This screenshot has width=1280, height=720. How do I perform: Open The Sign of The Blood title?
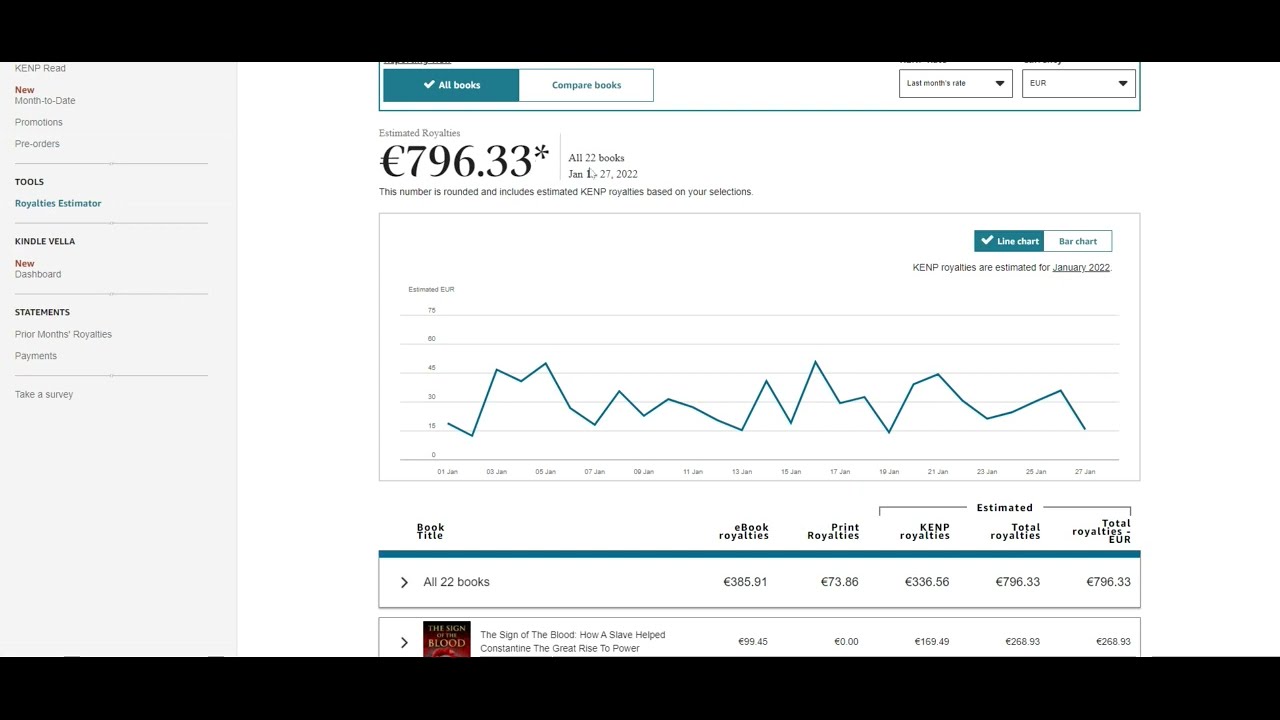pos(572,641)
